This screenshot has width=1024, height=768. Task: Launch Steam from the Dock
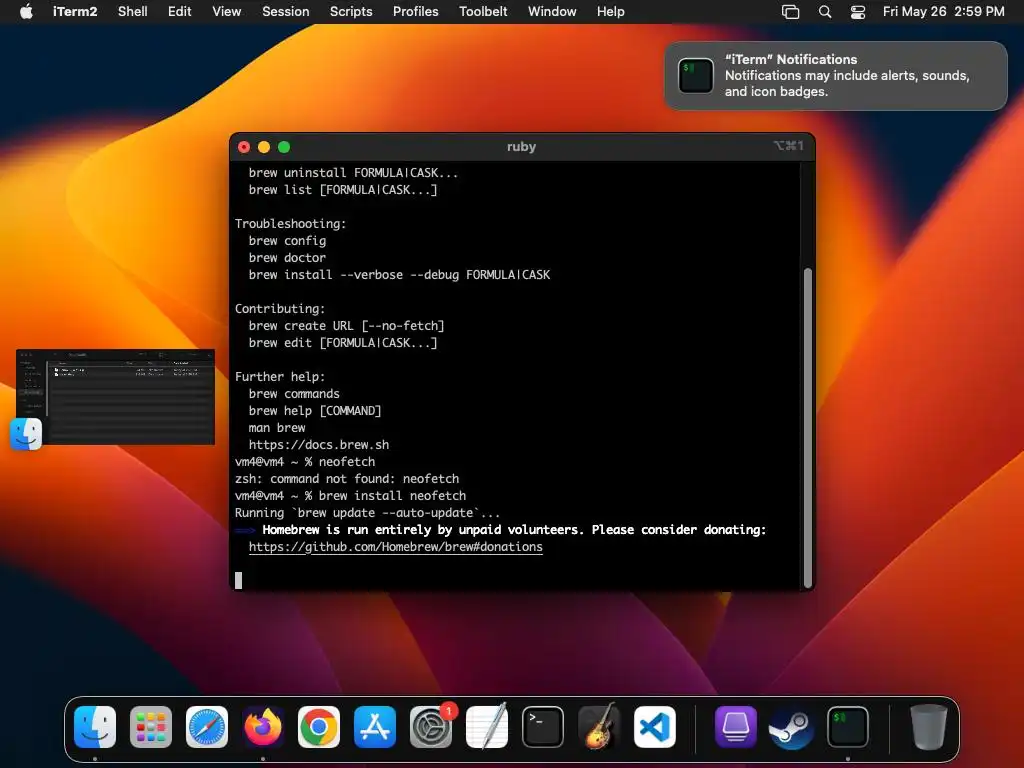(792, 727)
